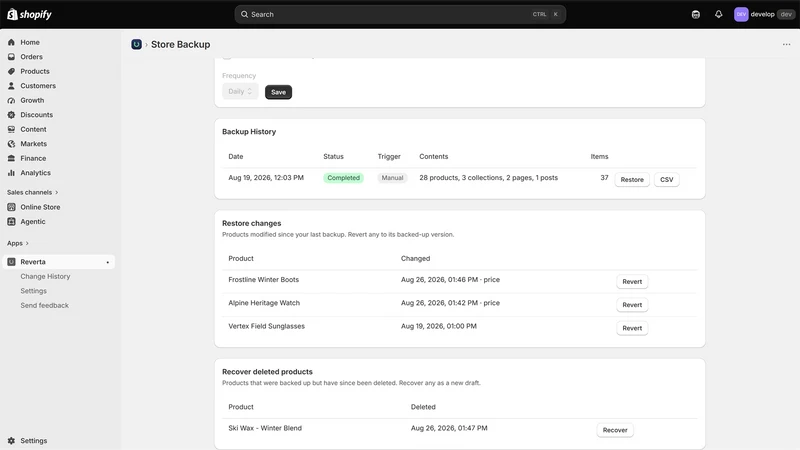Click the Agentic channel icon
Screen dimensions: 800x450
11,221
